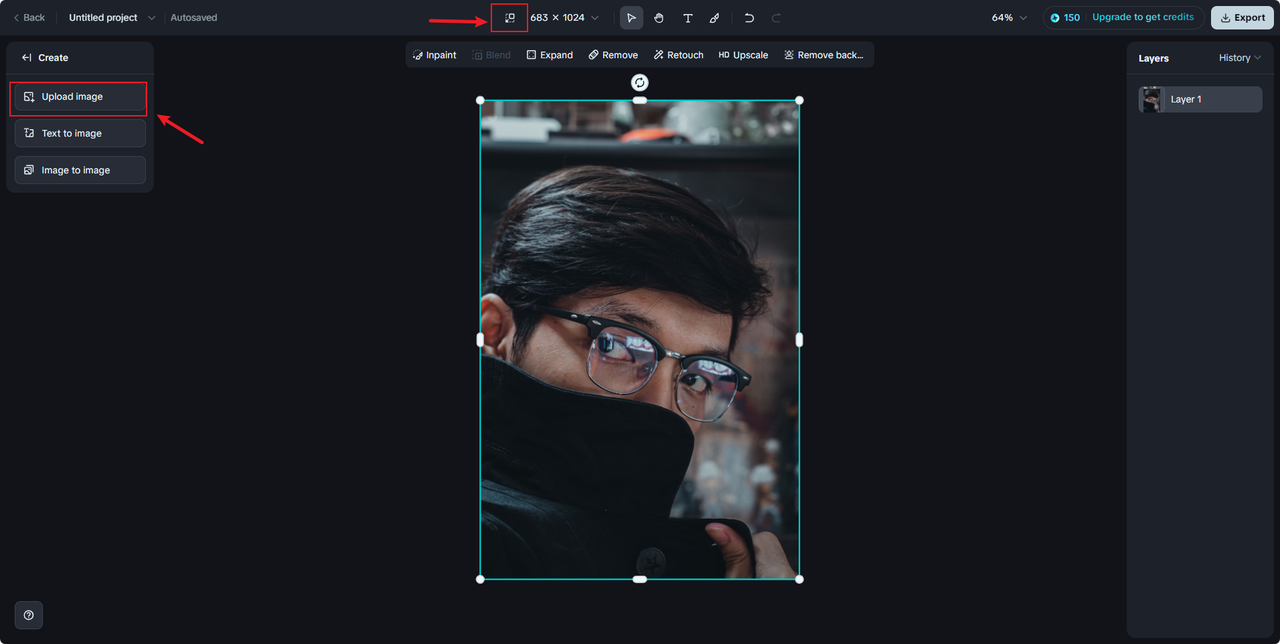Open the 683 × 1024 canvas size dropdown
Image resolution: width=1280 pixels, height=644 pixels.
click(565, 18)
